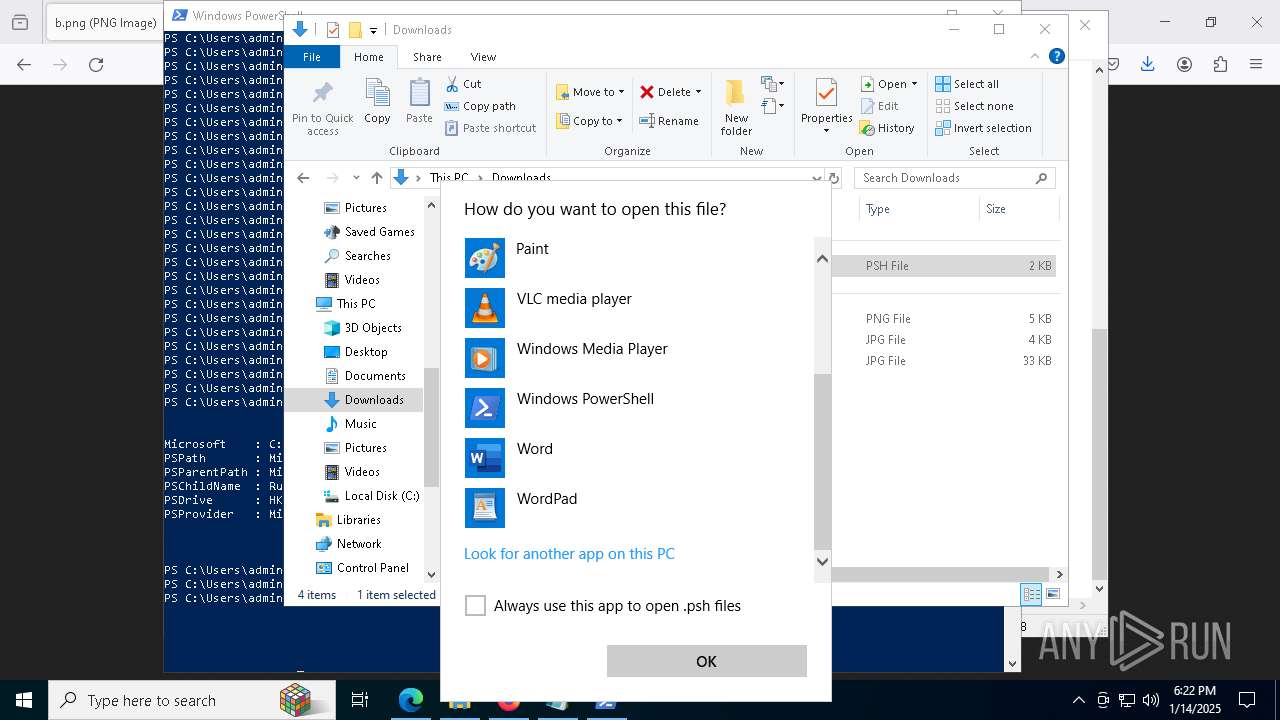Click the taskbar search box
Screen dimensions: 1280x720
192,700
